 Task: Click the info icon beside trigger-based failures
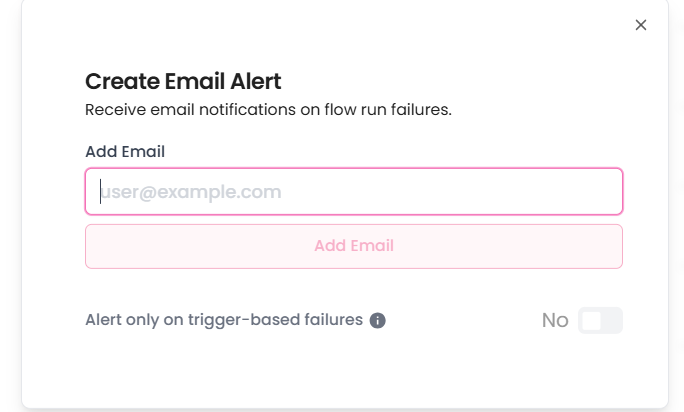click(x=377, y=320)
